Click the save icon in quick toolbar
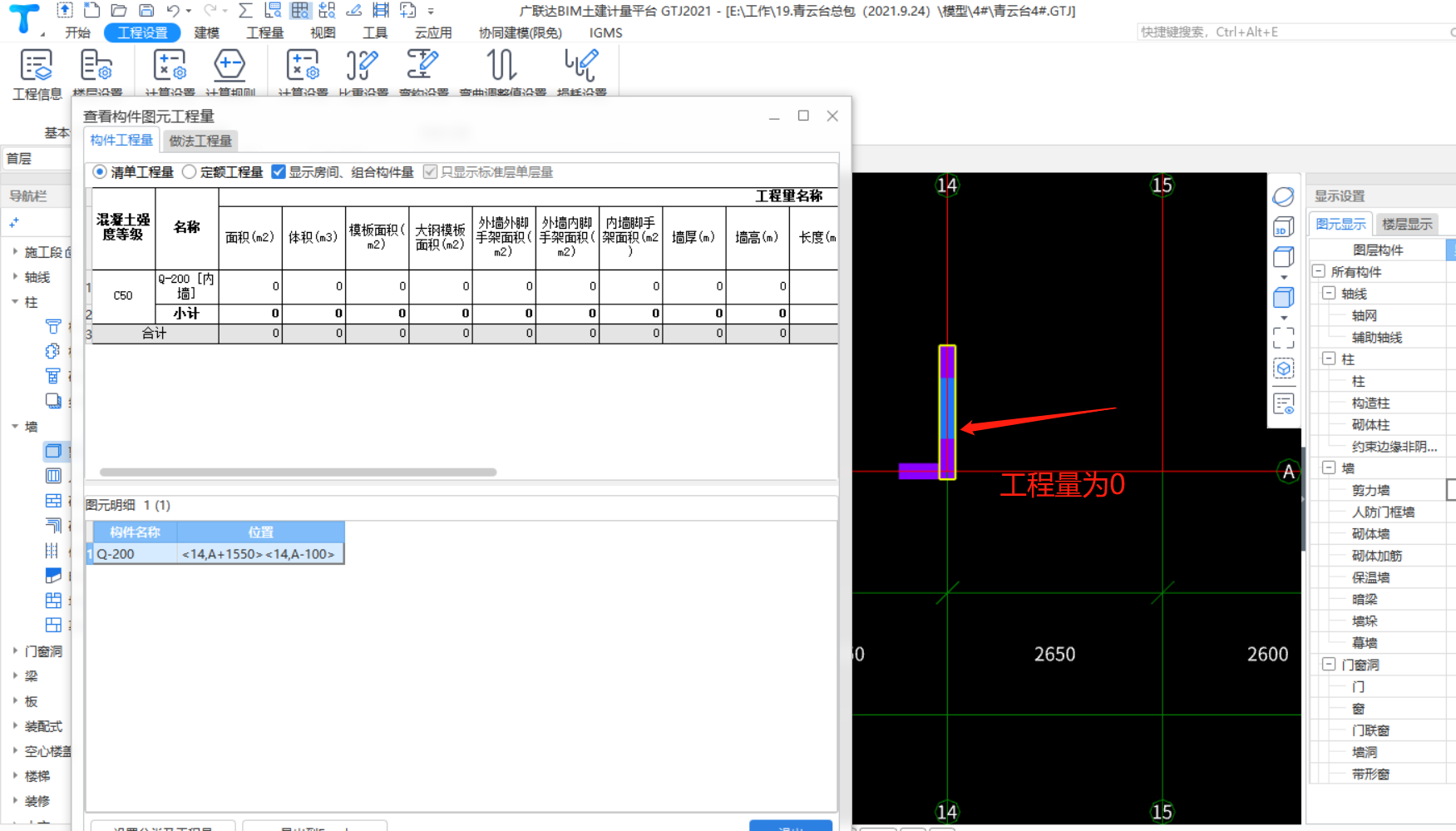This screenshot has width=1456, height=831. [146, 11]
